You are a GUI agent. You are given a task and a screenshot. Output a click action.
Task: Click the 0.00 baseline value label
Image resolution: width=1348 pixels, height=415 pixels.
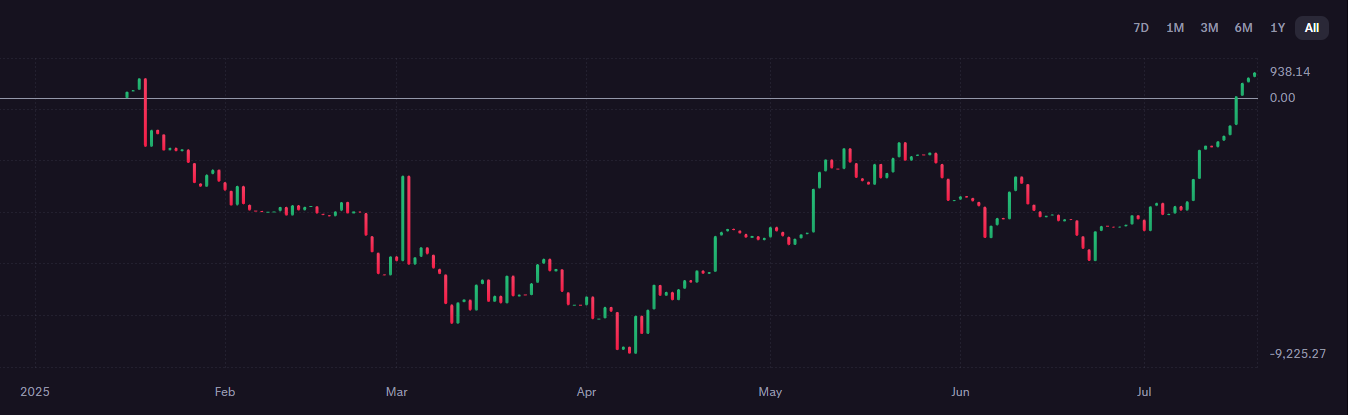[x=1282, y=98]
